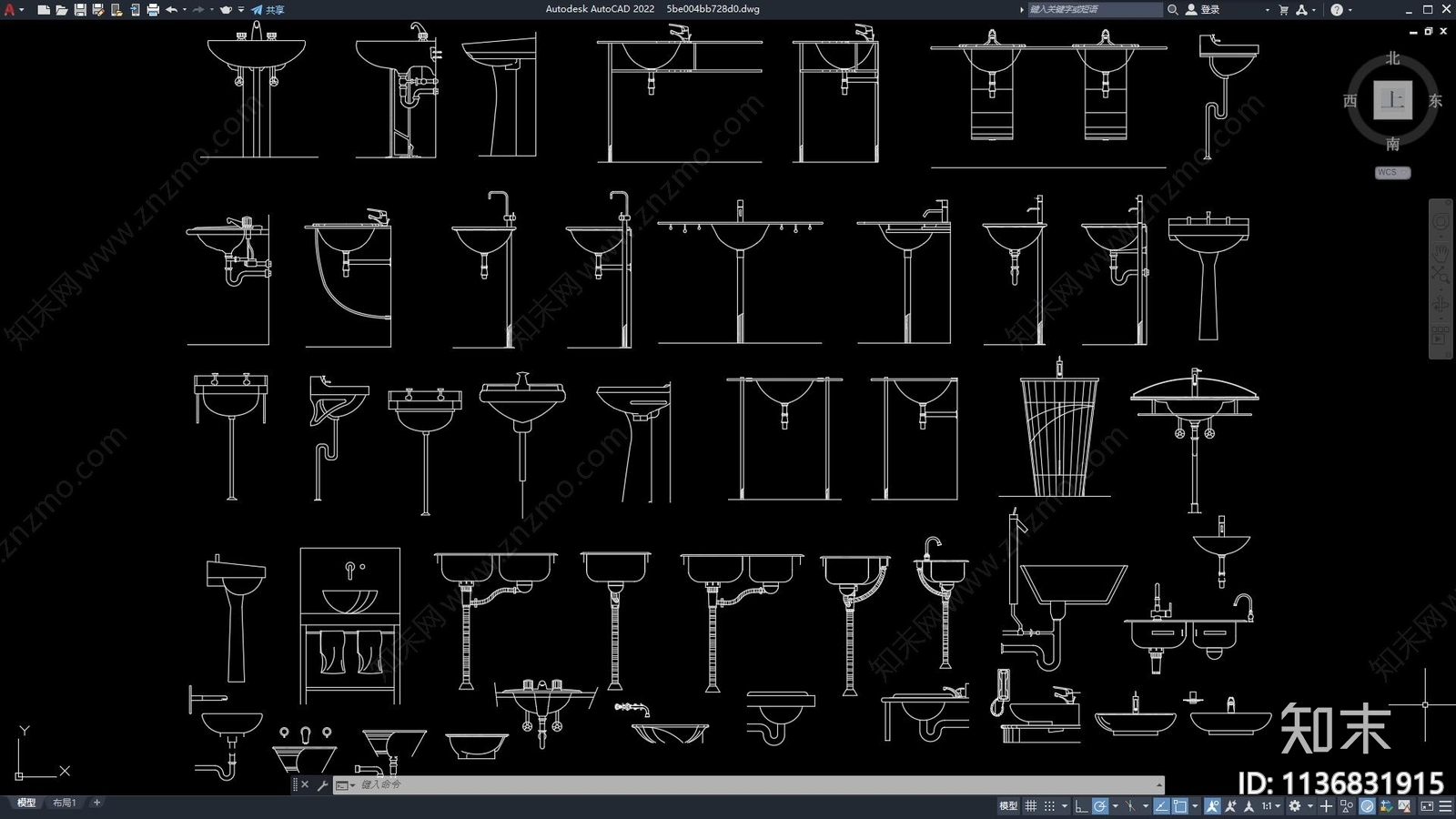Image resolution: width=1456 pixels, height=819 pixels.
Task: Open the AutoCAD application menu logo
Action: [10, 9]
